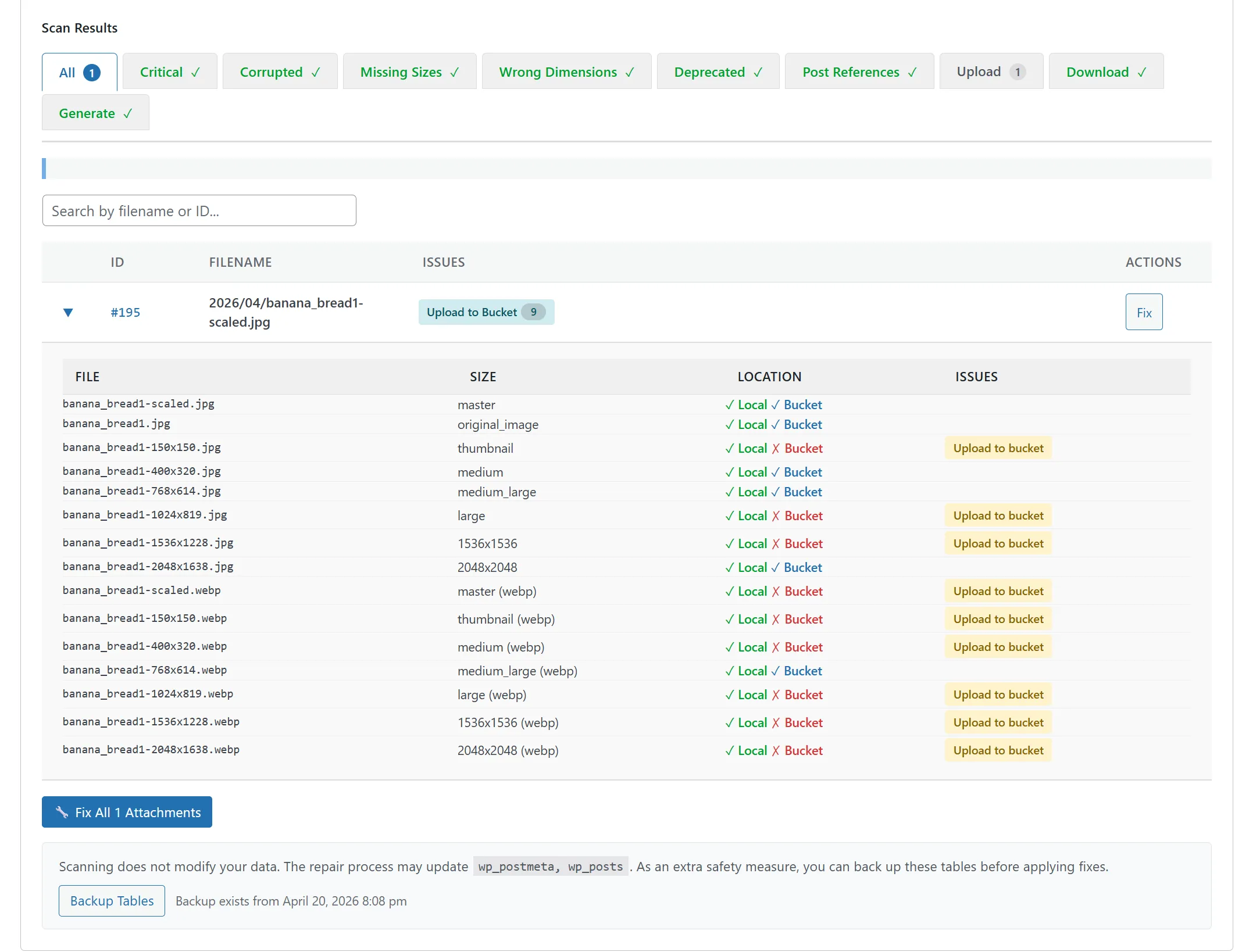Open attachment ID #195 link
The height and width of the screenshot is (952, 1242).
(x=126, y=313)
